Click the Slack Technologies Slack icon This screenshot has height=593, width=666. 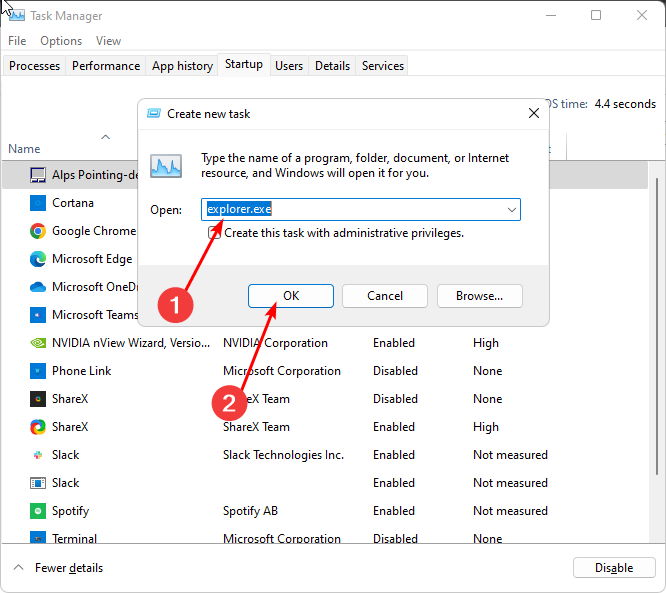(38, 455)
